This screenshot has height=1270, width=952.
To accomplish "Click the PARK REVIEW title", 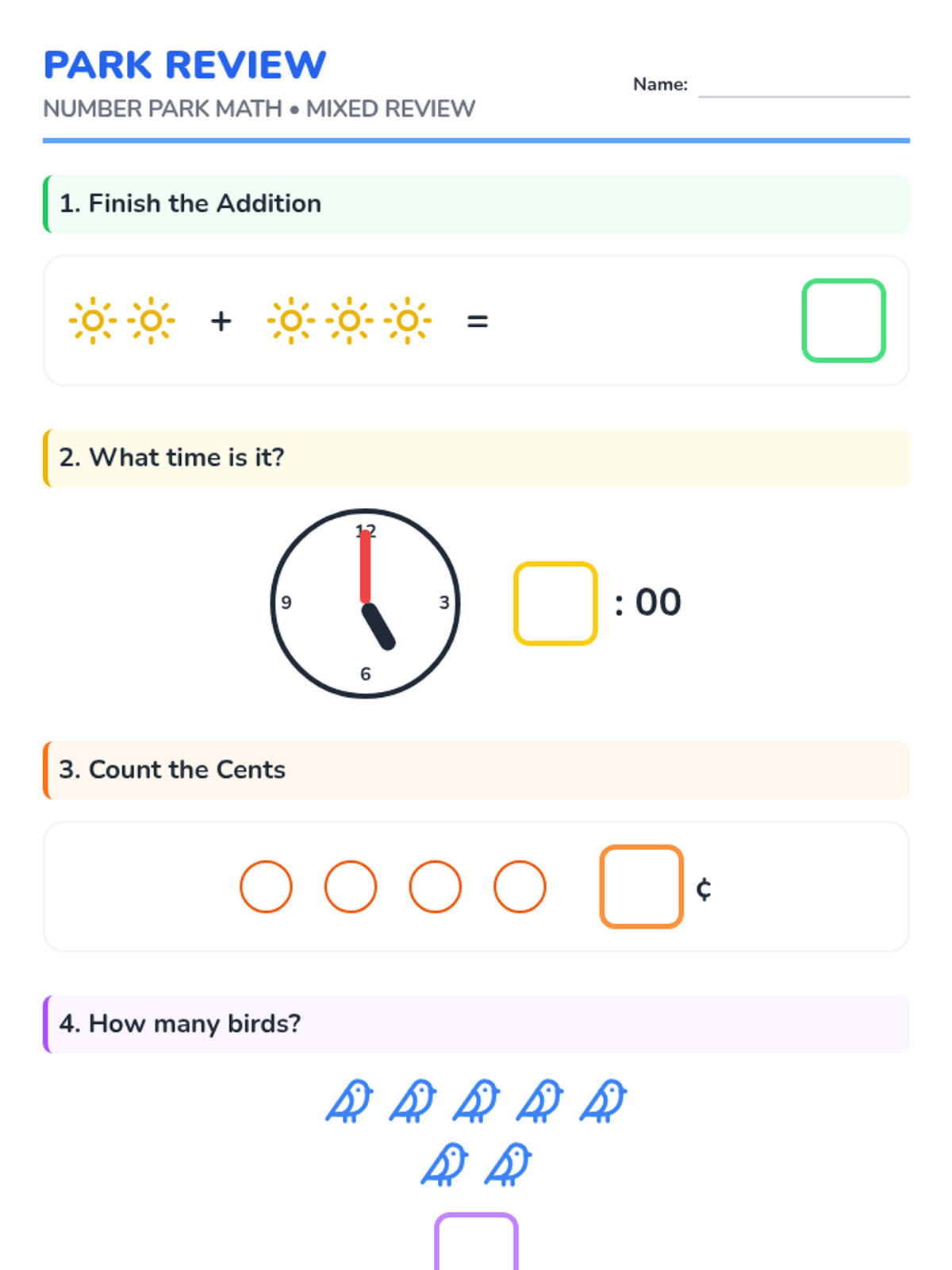I will tap(184, 65).
